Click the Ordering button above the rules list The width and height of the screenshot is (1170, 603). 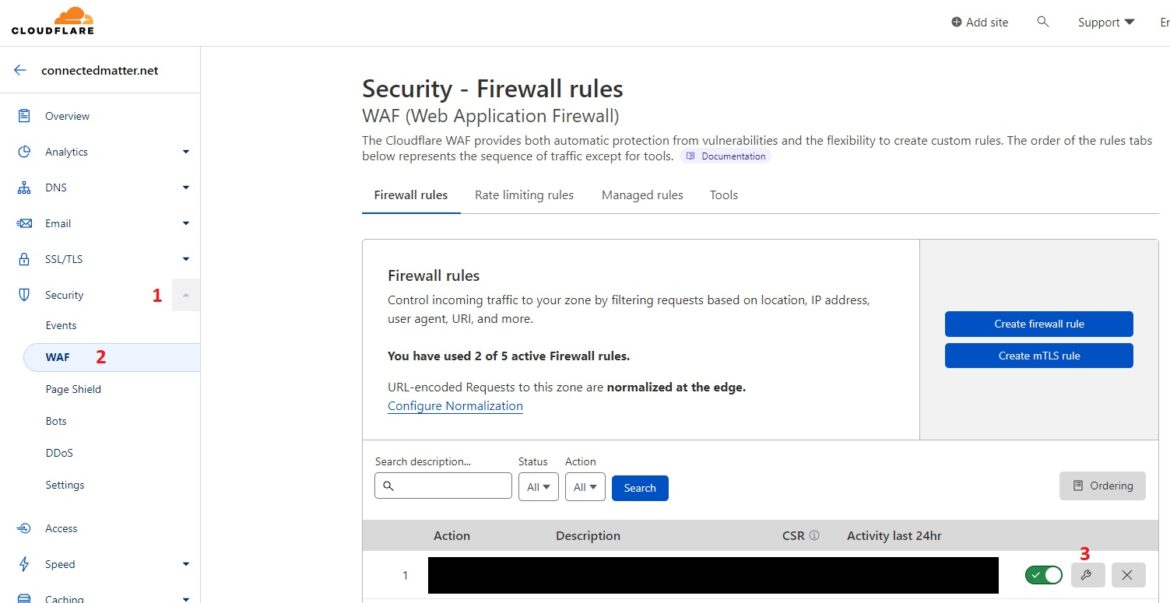pyautogui.click(x=1102, y=485)
